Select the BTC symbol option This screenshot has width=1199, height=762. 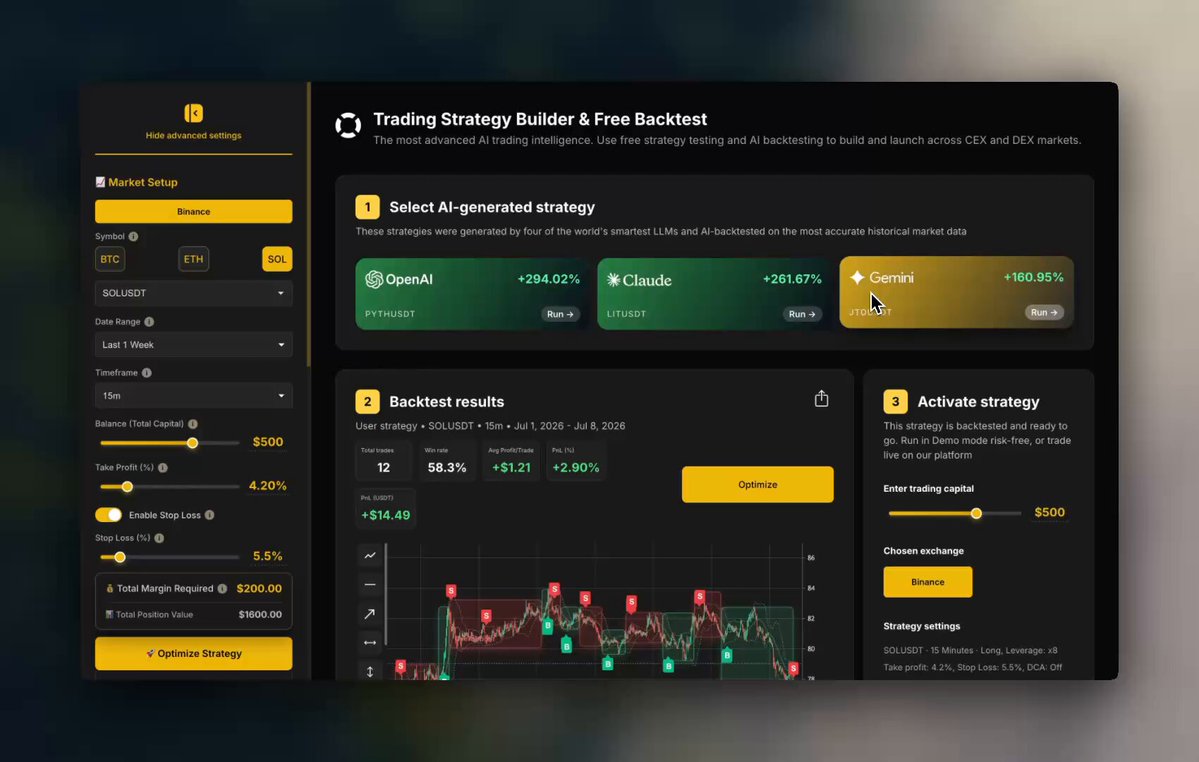point(110,259)
